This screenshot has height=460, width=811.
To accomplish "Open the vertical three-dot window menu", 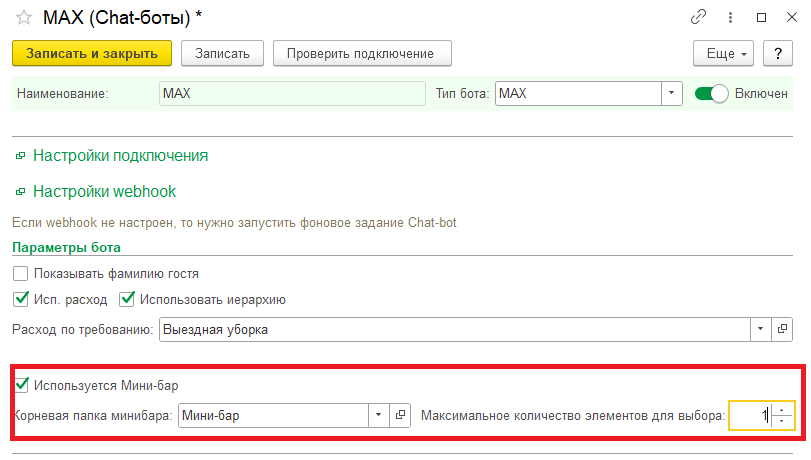I will (730, 18).
